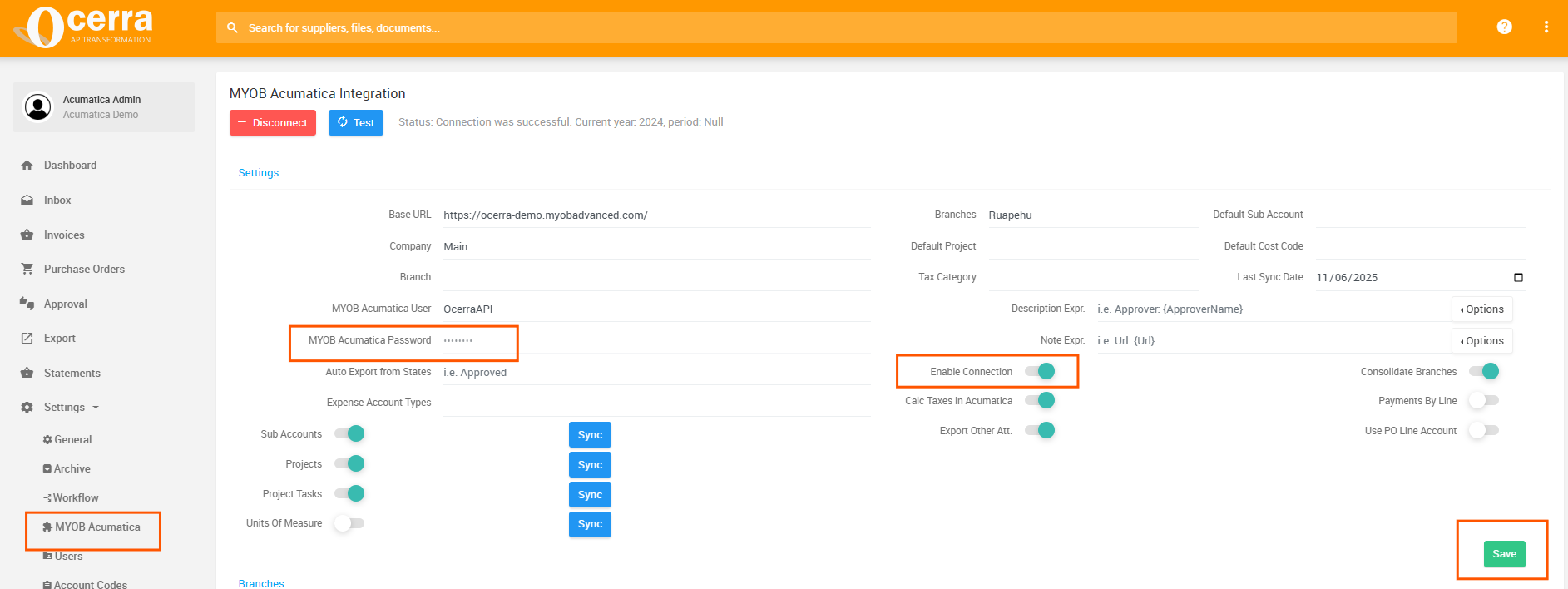
Task: Toggle Consolidate Branches switch
Action: pos(1484,371)
